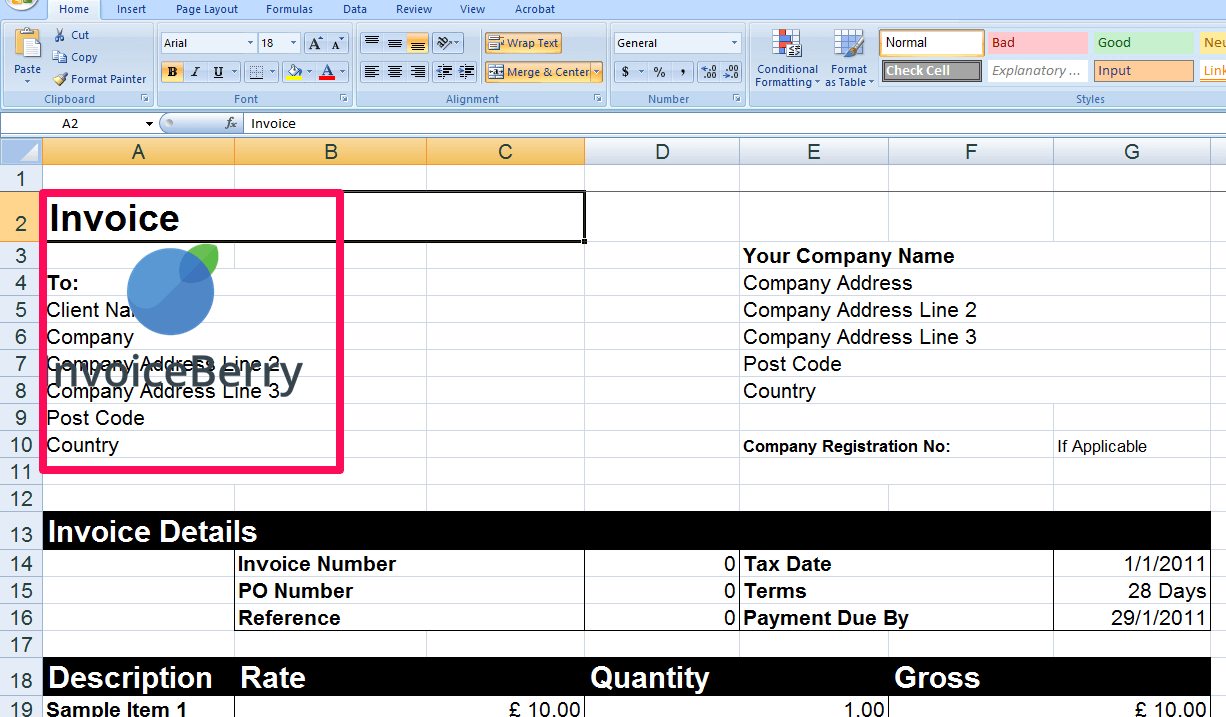Open the Acrobat tab
The image size is (1226, 717).
point(535,9)
